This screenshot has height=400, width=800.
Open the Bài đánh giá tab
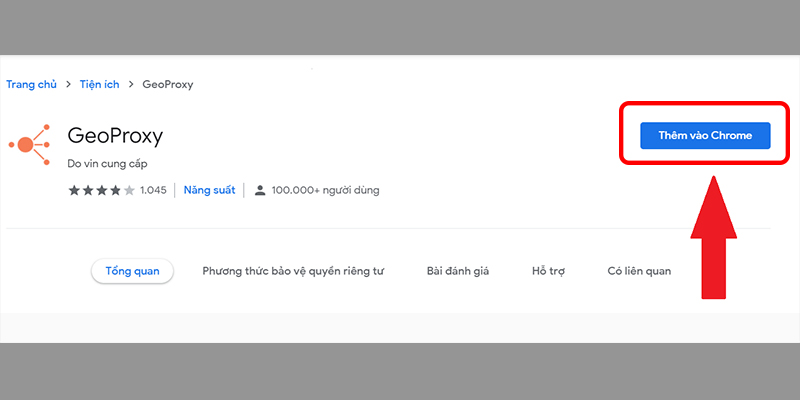458,271
